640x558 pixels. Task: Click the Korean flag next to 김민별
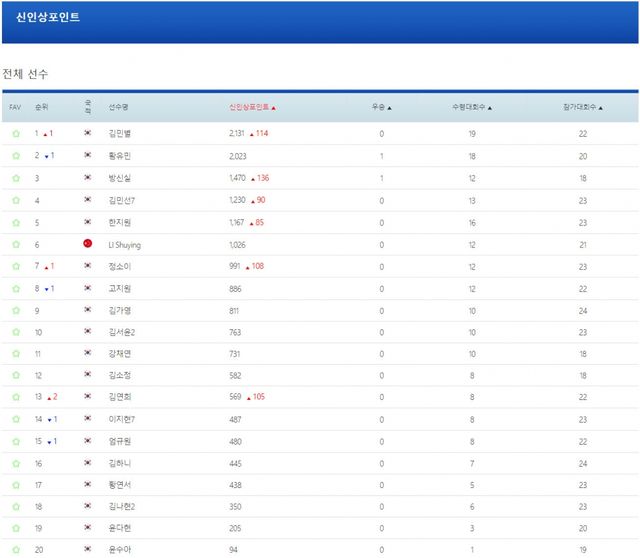point(88,134)
